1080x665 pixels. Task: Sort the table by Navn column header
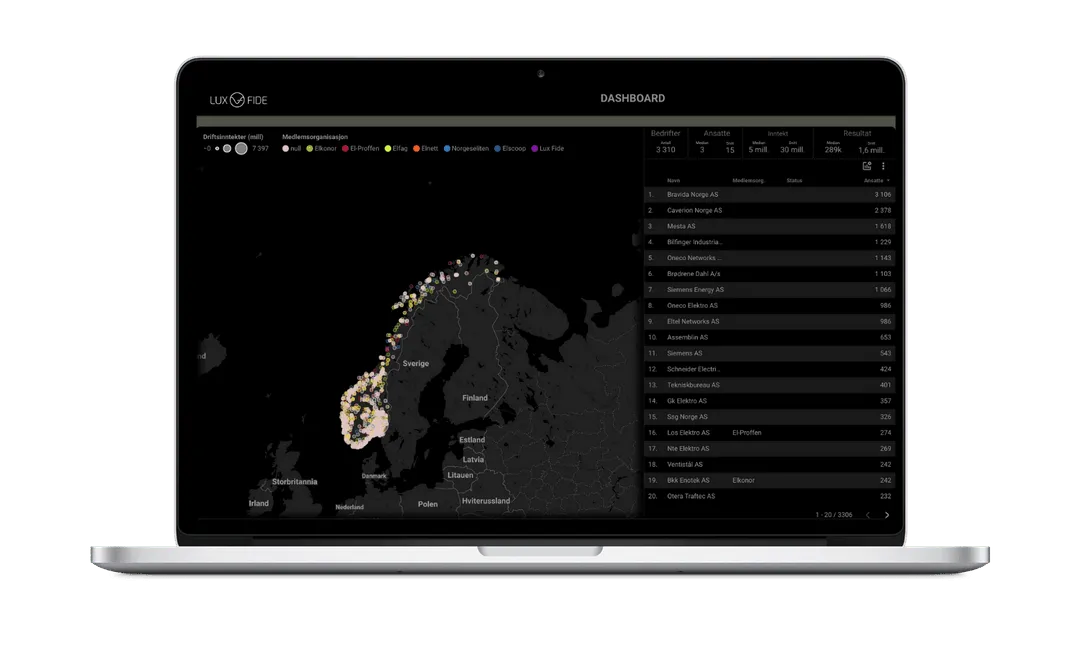[x=673, y=181]
